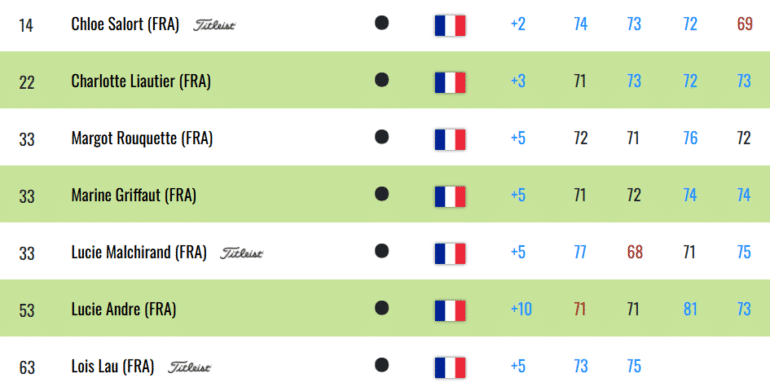Open Charlotte Liautier (FRA) player name
The image size is (770, 387).
pyautogui.click(x=141, y=81)
